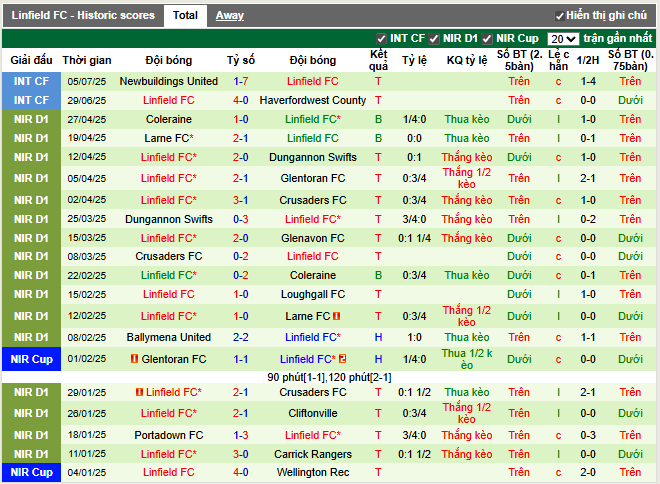Open the 20 recent matches dropdown
Image resolution: width=660 pixels, height=484 pixels.
pyautogui.click(x=563, y=39)
